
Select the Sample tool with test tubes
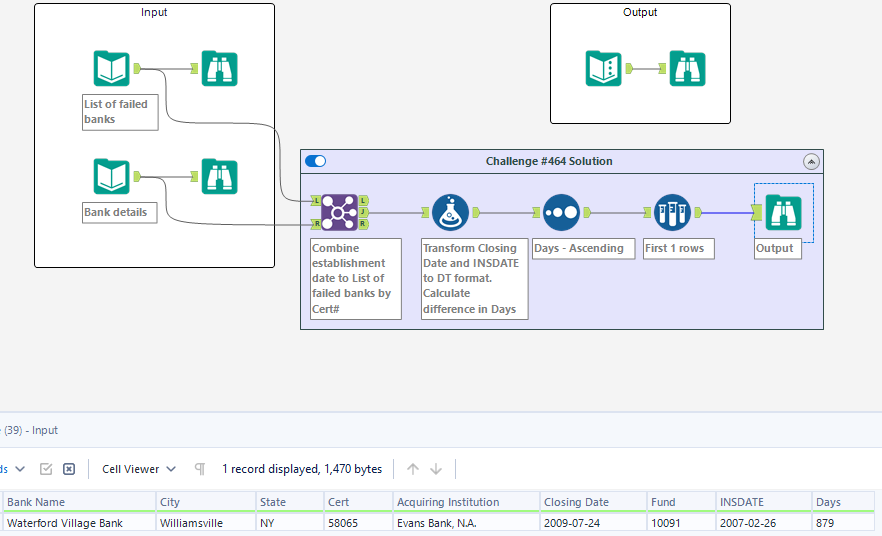[x=672, y=213]
